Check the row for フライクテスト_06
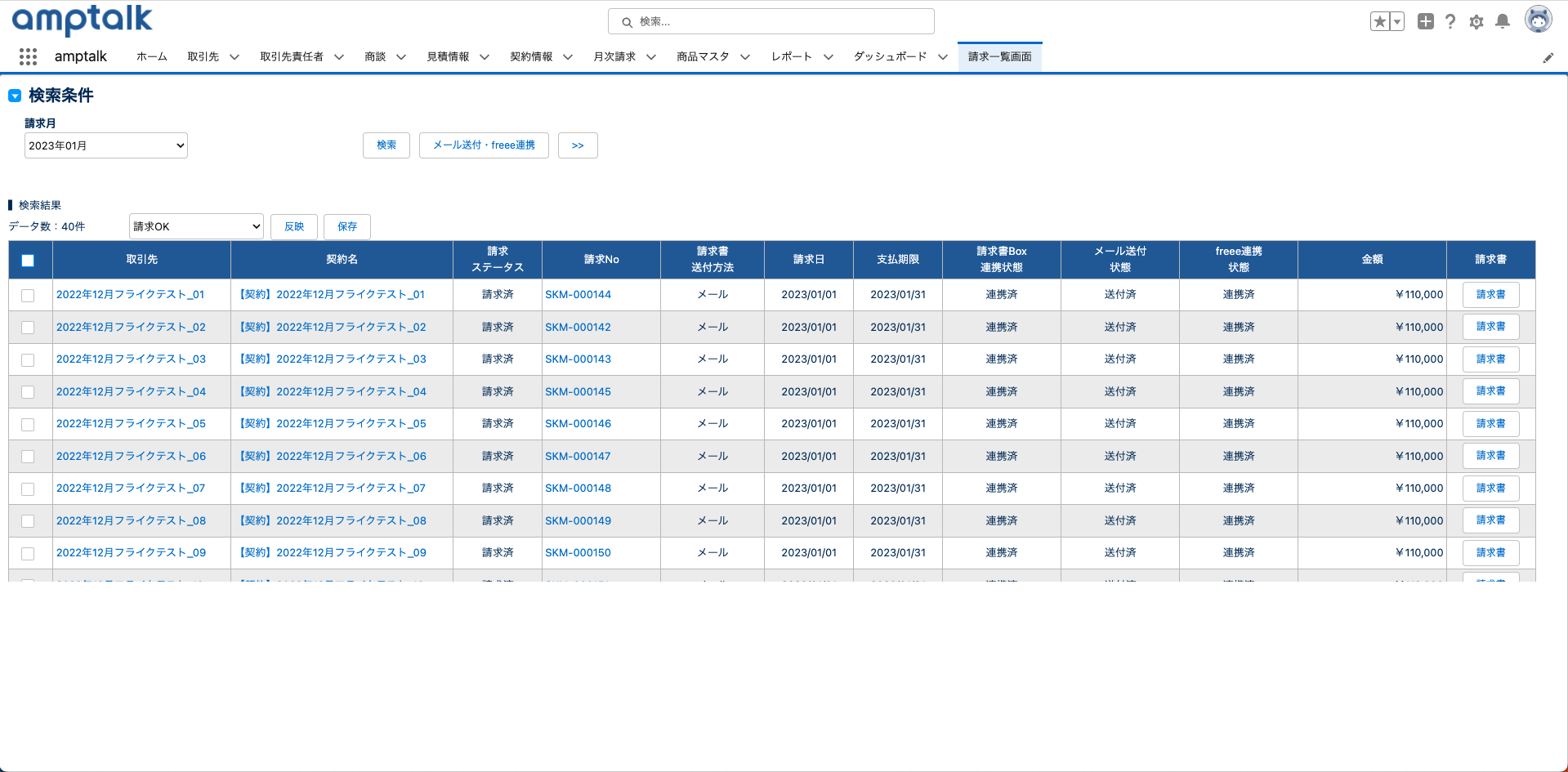The height and width of the screenshot is (772, 1568). pyautogui.click(x=28, y=457)
